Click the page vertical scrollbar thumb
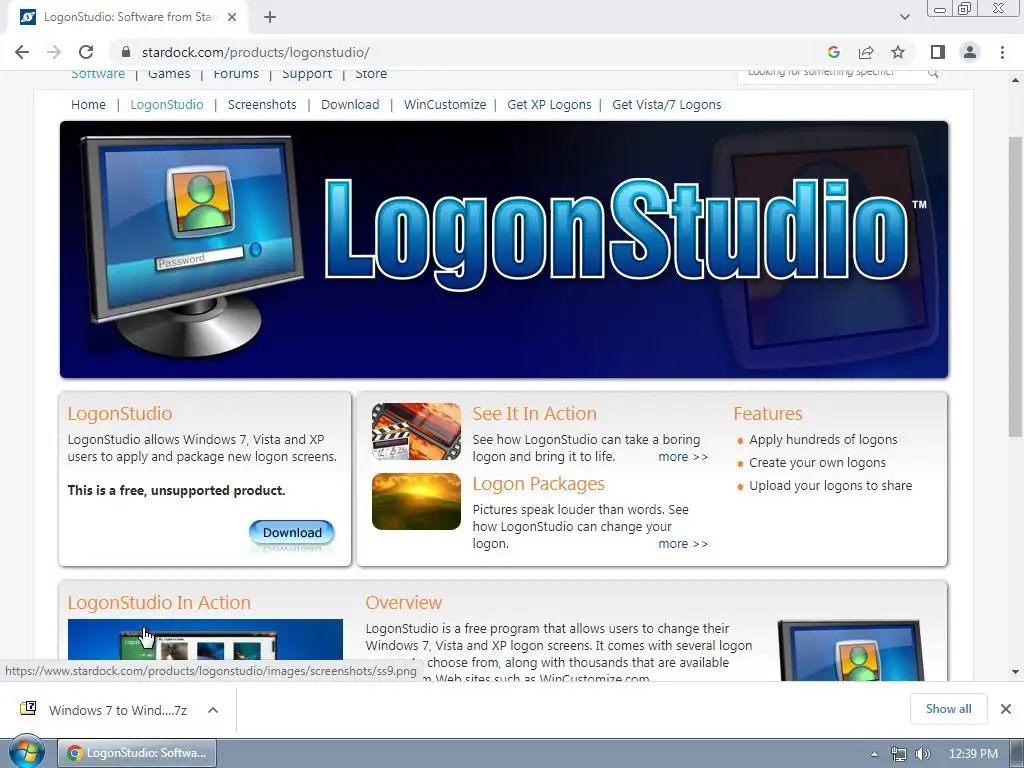The height and width of the screenshot is (768, 1024). 1015,287
